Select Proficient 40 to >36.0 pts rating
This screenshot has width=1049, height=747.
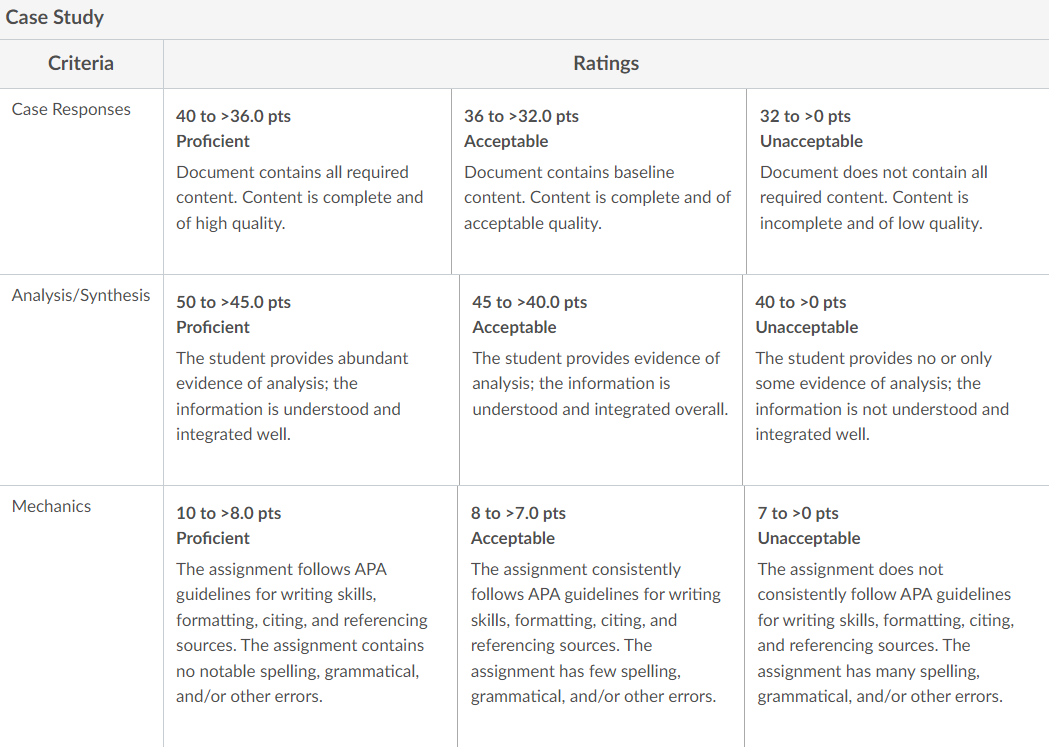point(307,181)
